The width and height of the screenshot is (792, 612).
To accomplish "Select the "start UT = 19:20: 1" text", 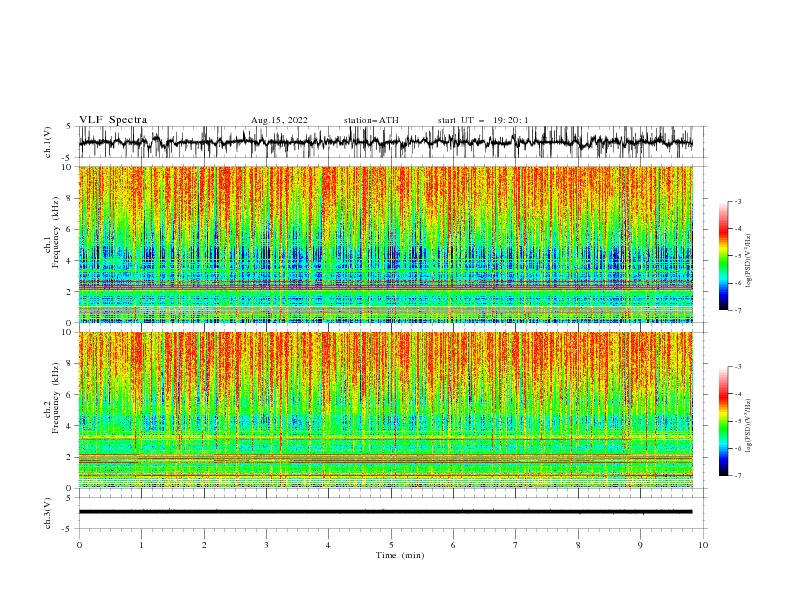I will pyautogui.click(x=483, y=120).
